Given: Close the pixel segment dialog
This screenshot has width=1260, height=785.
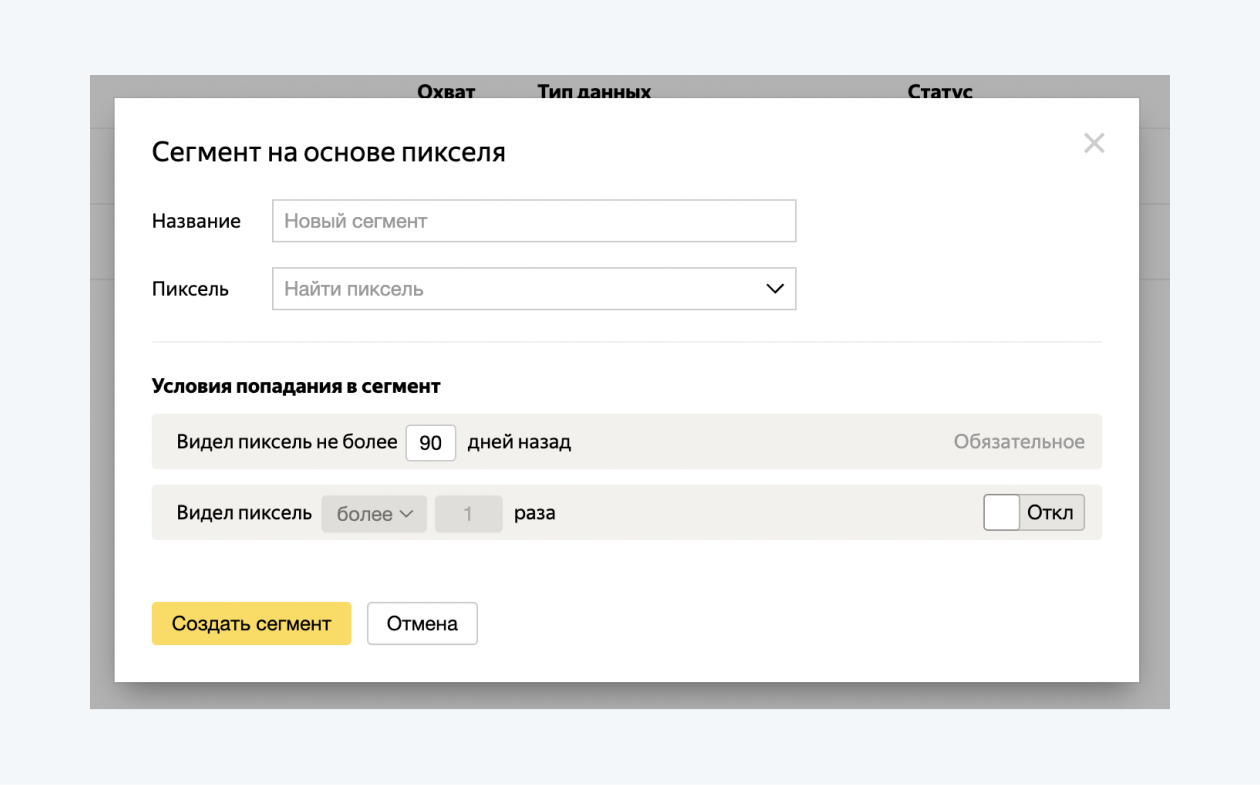Looking at the screenshot, I should (1094, 143).
